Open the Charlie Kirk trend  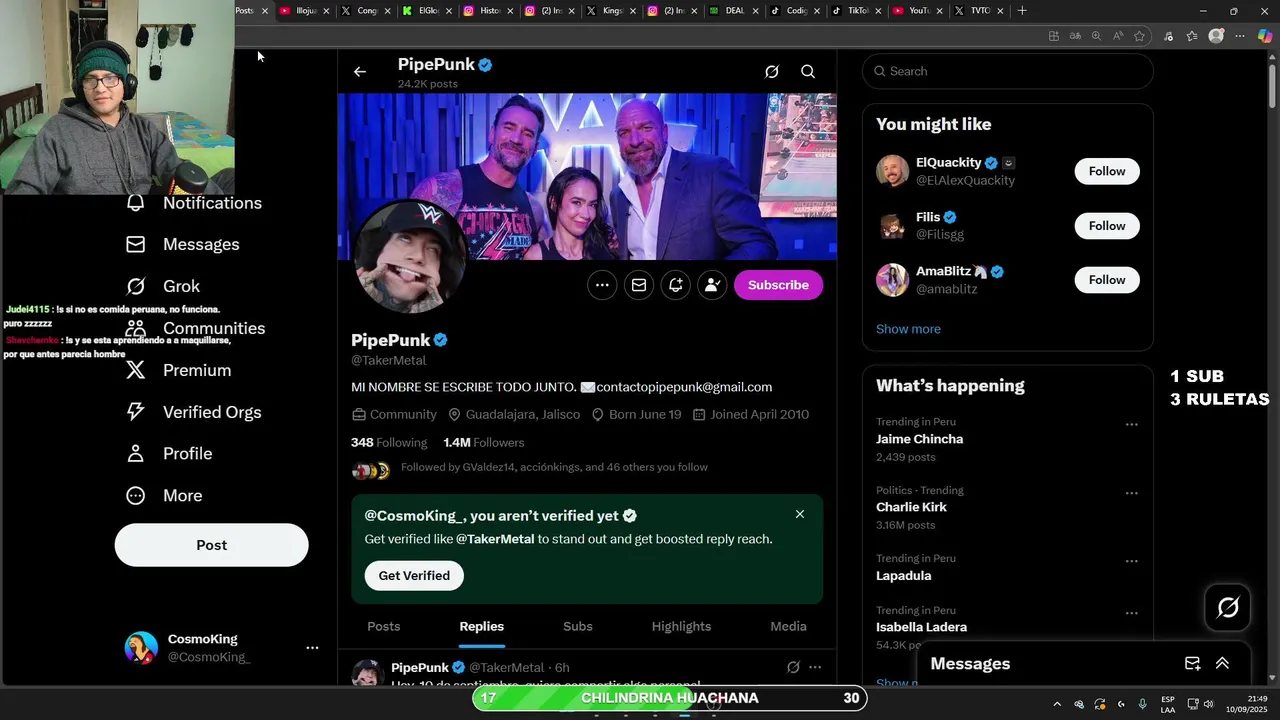pos(911,507)
